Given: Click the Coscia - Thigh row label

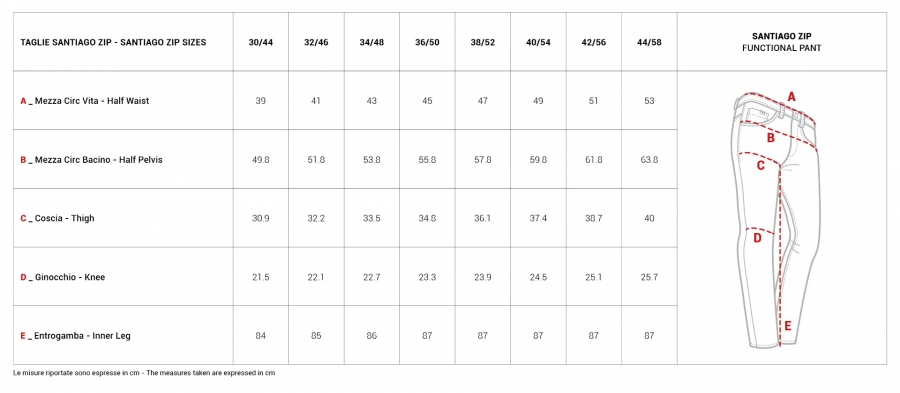Looking at the screenshot, I should tap(57, 219).
